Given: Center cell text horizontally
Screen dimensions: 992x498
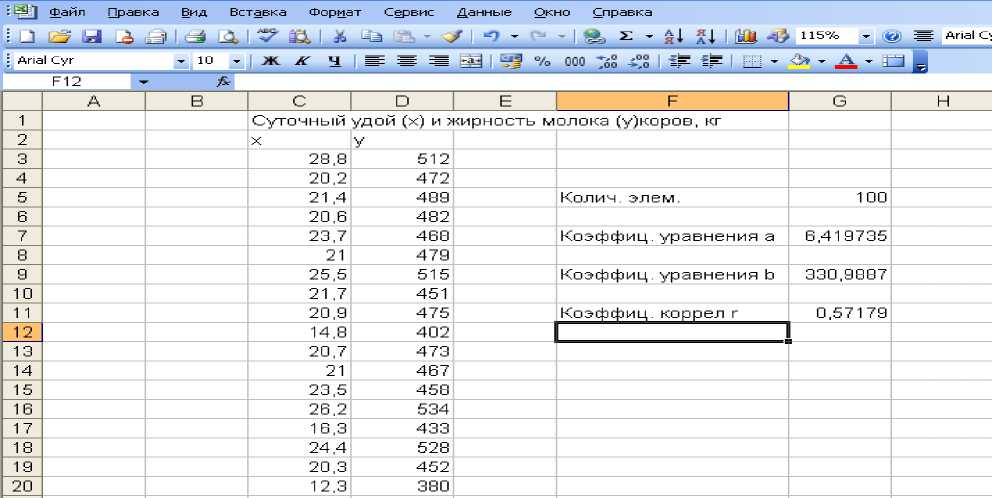Looking at the screenshot, I should 407,61.
